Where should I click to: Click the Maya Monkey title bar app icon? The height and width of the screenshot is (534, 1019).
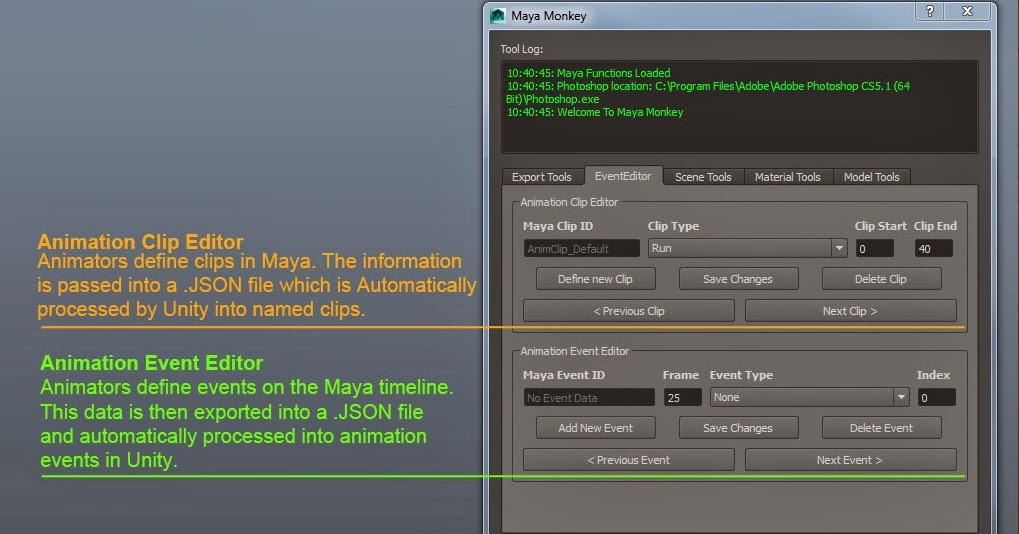pos(498,16)
